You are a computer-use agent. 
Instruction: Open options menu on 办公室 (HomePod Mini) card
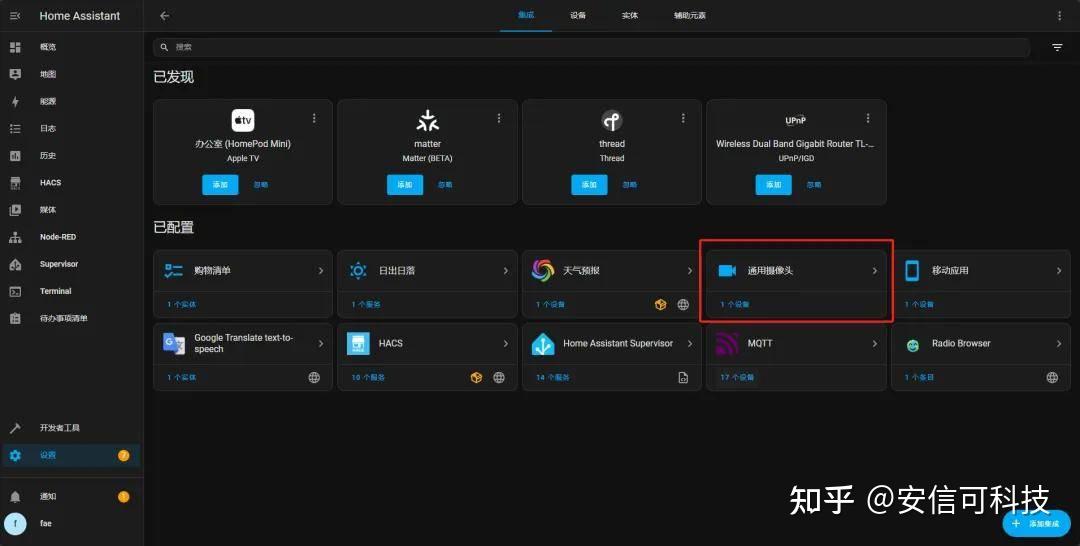pos(314,118)
